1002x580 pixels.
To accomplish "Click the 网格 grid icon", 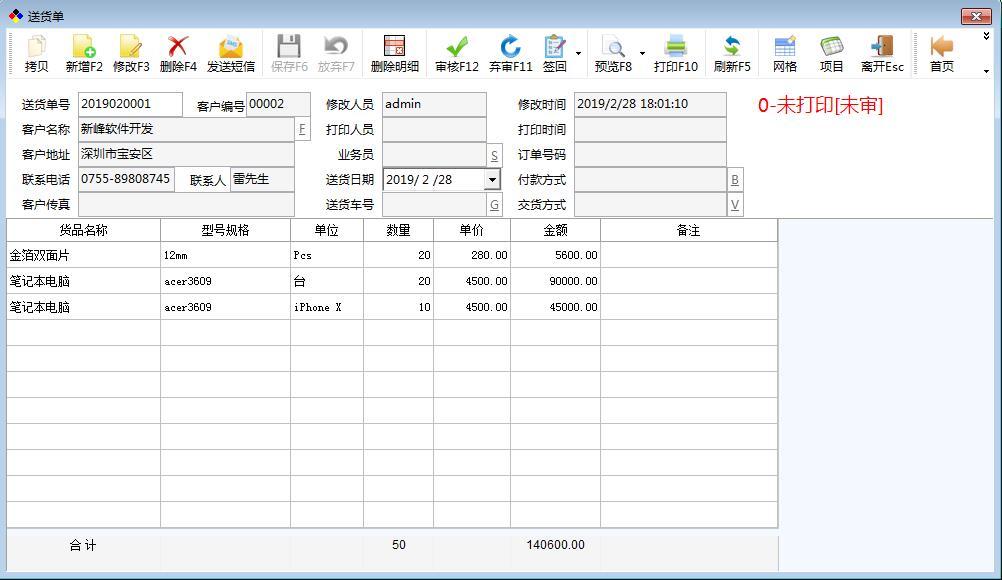I will click(x=785, y=54).
